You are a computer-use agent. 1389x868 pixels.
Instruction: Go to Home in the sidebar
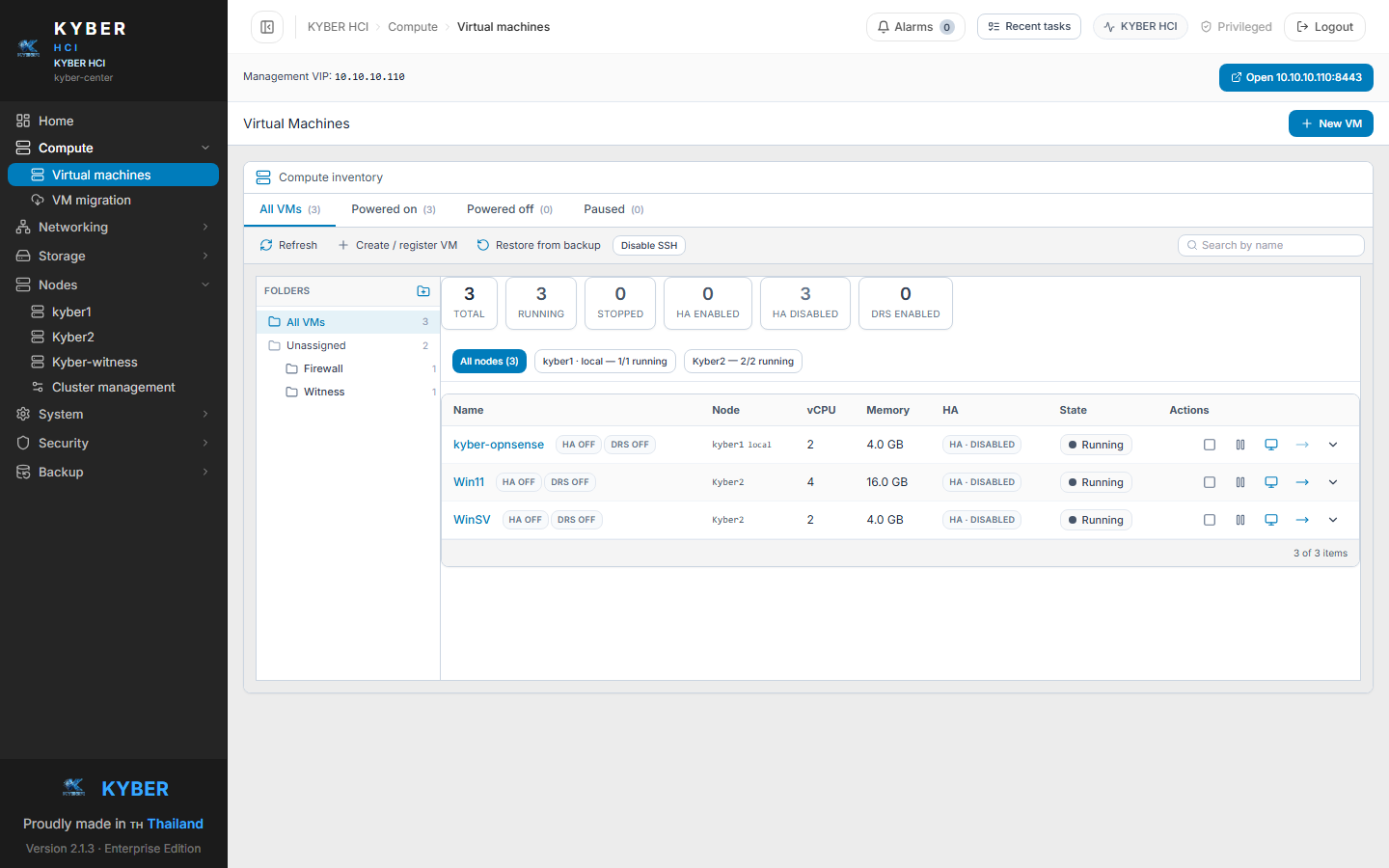[x=114, y=121]
